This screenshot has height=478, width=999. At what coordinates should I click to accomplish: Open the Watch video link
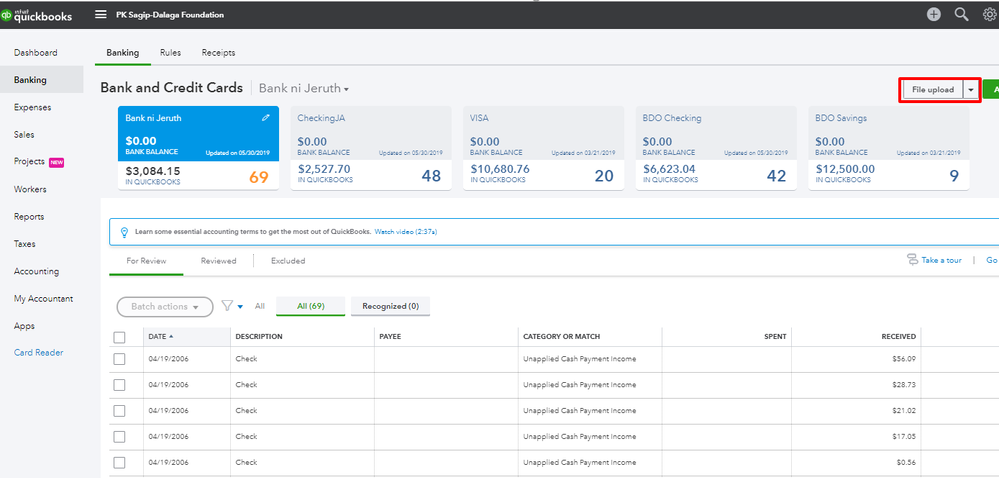(405, 232)
